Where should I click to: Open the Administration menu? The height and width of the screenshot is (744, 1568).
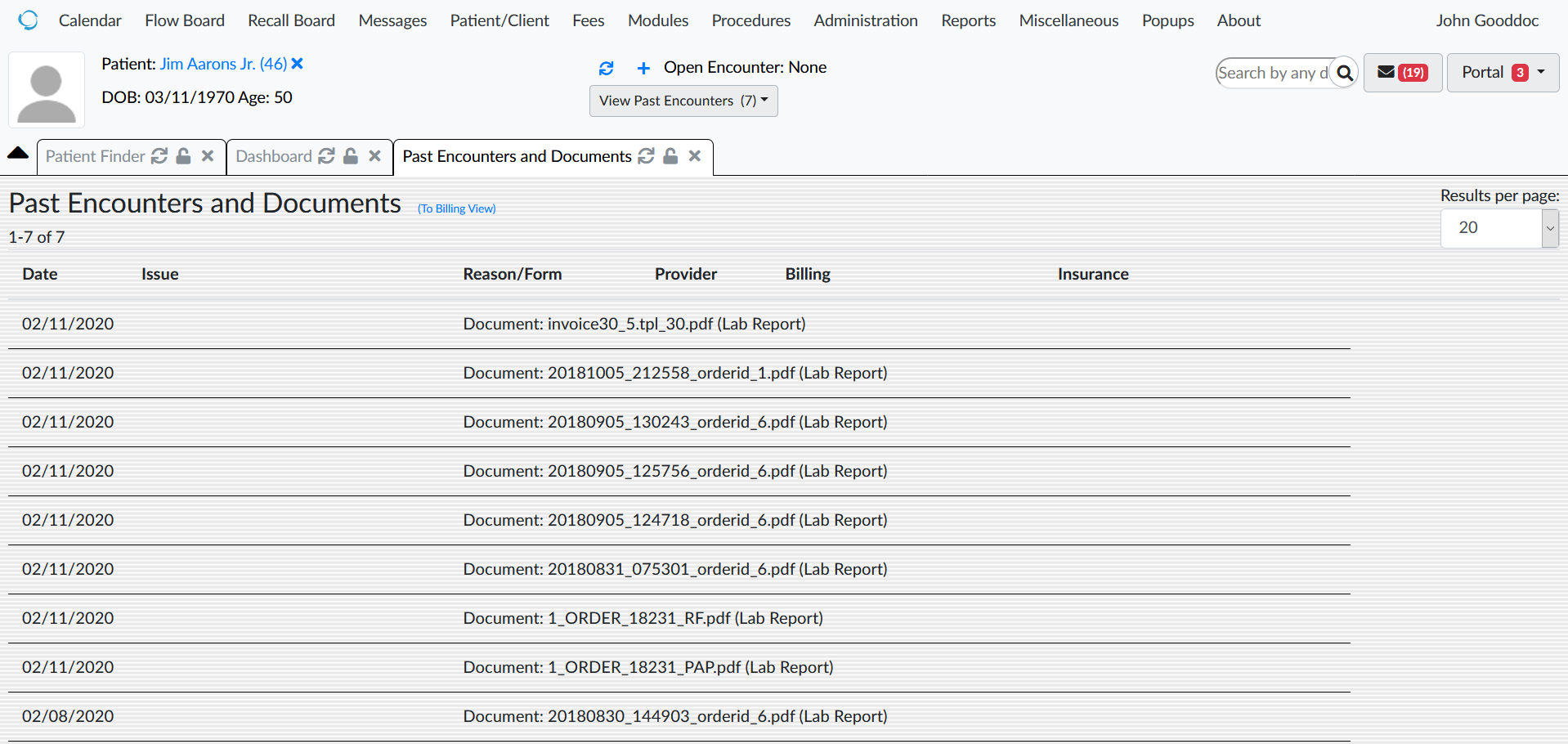[x=865, y=20]
